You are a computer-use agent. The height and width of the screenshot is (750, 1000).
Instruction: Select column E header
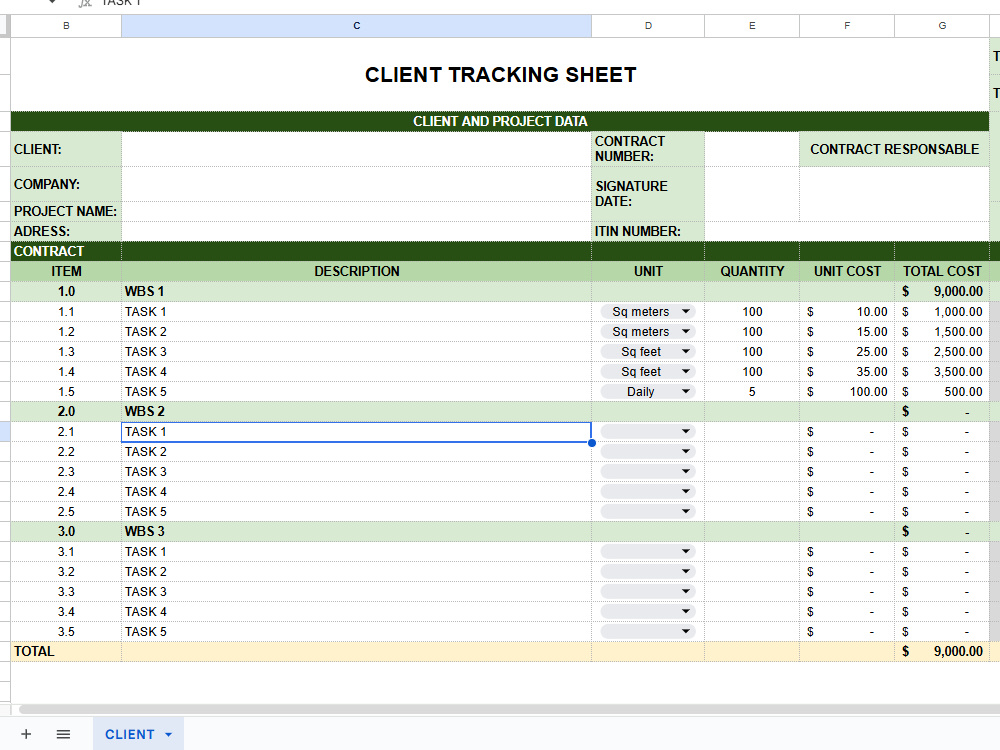tap(752, 26)
